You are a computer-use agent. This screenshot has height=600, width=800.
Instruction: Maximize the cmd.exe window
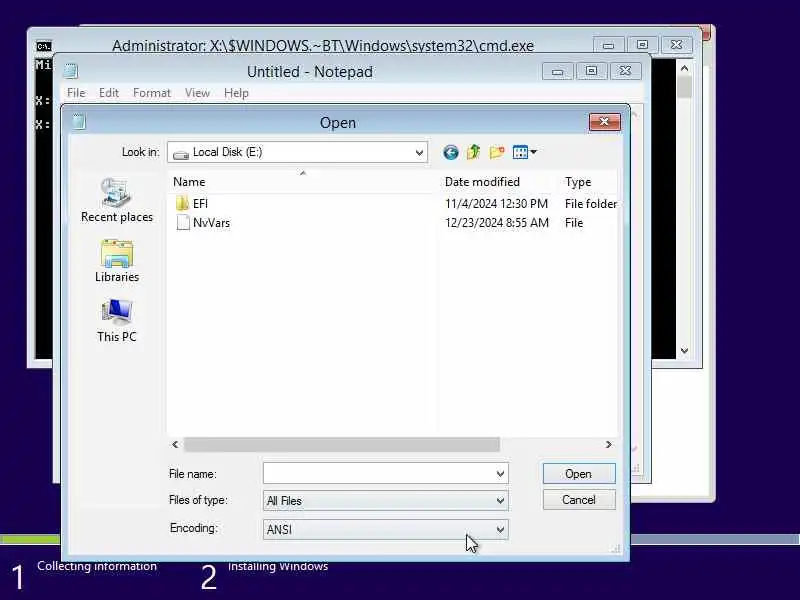click(x=642, y=45)
